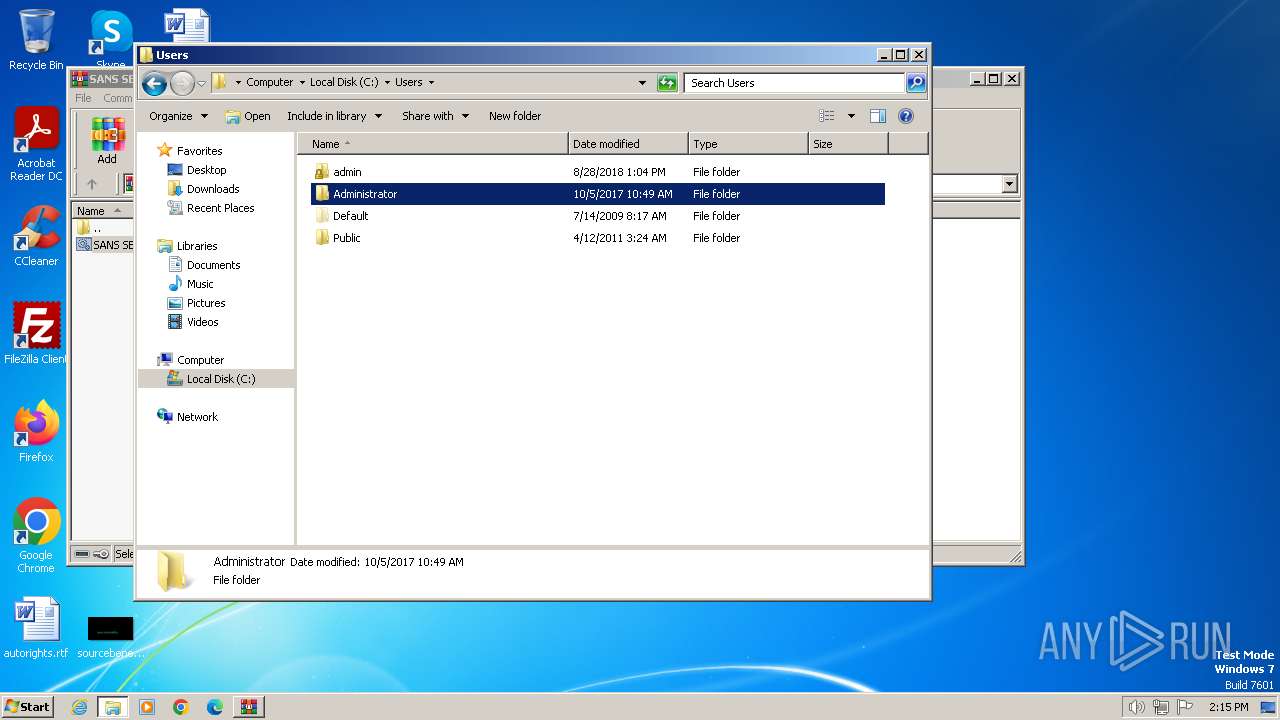Open Recent Places in Favorites
The height and width of the screenshot is (720, 1280).
[x=220, y=208]
